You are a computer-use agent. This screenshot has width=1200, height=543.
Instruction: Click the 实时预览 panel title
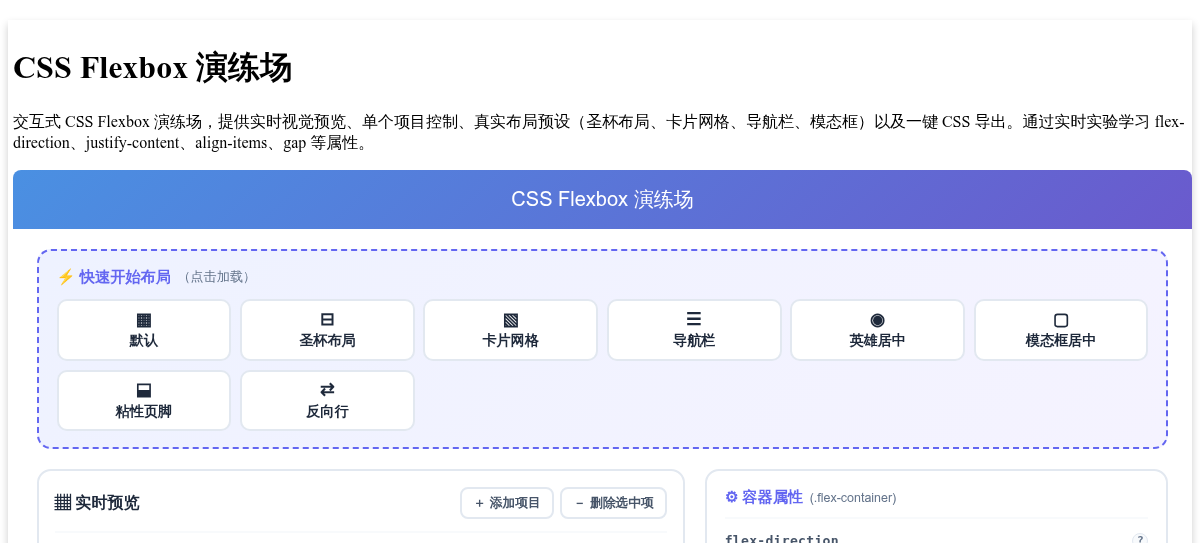pyautogui.click(x=97, y=503)
